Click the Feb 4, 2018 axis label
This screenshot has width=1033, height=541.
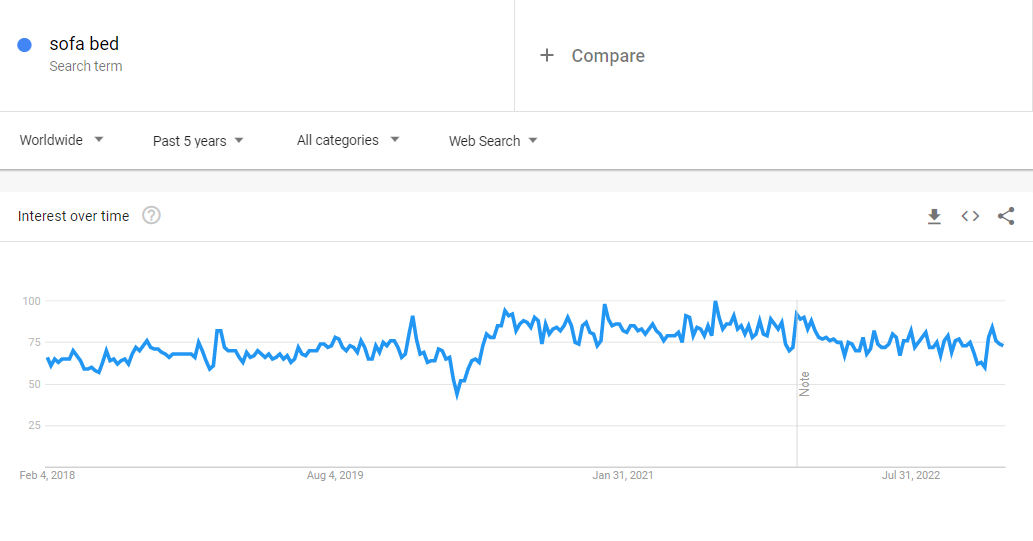coord(47,475)
